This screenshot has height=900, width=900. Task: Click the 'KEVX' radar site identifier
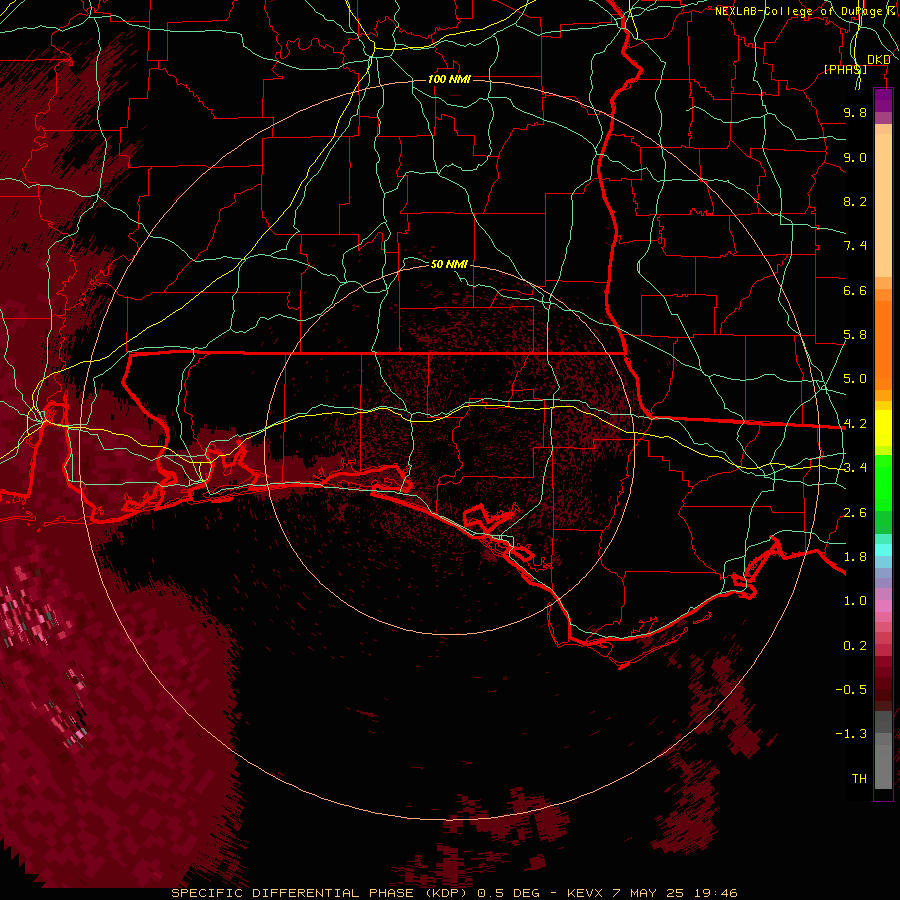585,893
